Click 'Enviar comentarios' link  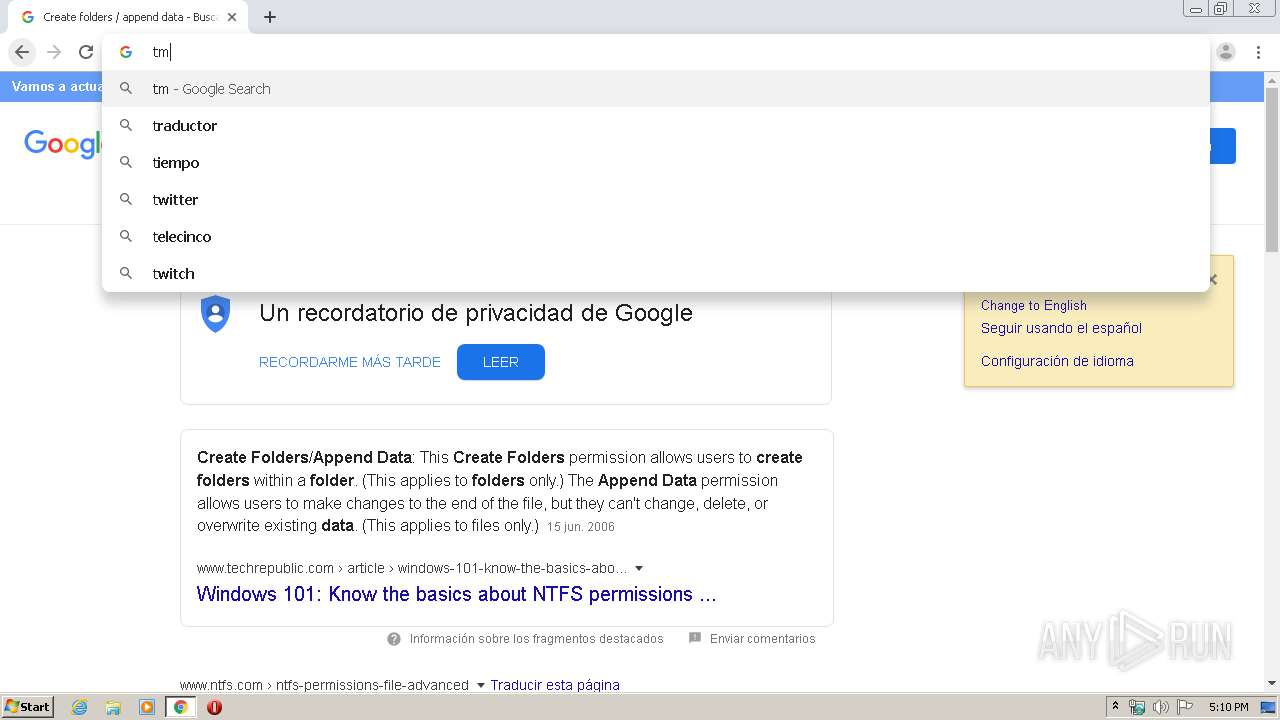pyautogui.click(x=763, y=639)
